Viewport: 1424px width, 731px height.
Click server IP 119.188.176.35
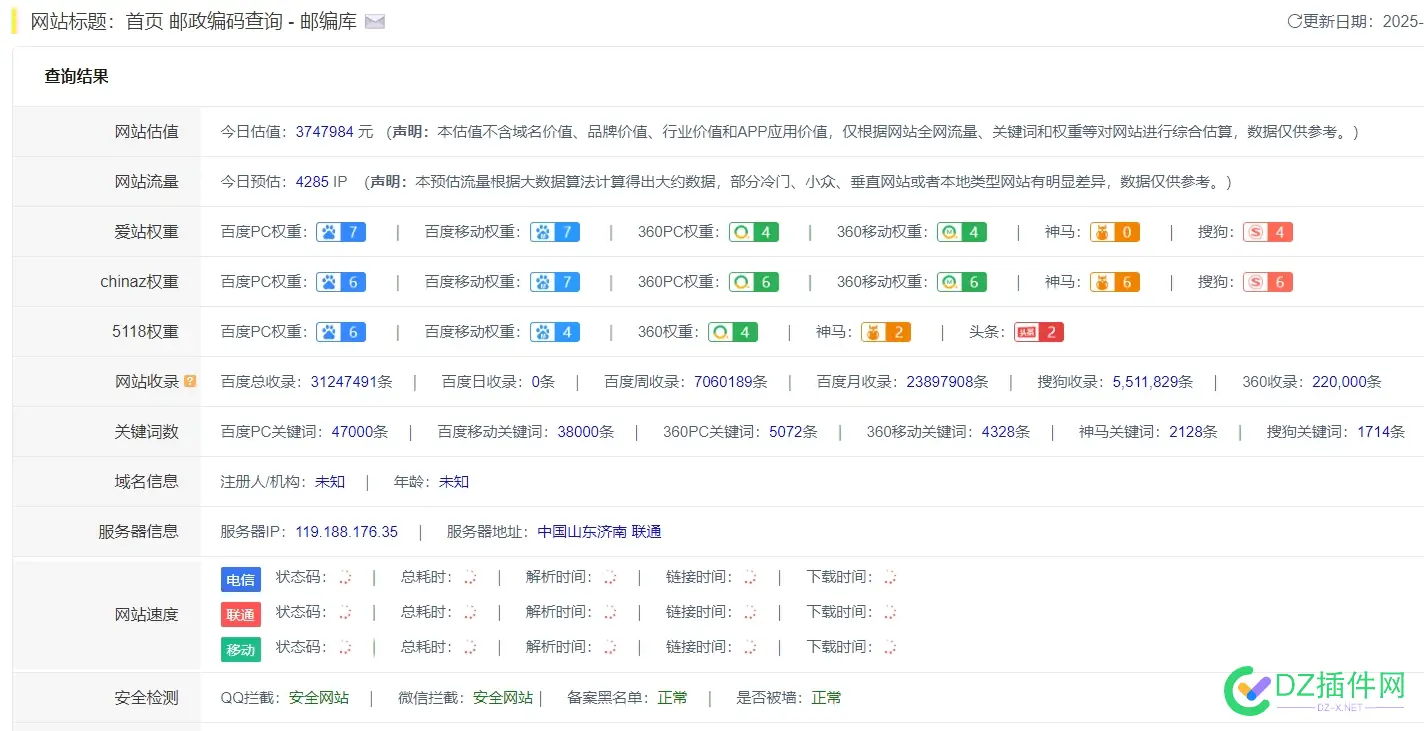coord(346,531)
